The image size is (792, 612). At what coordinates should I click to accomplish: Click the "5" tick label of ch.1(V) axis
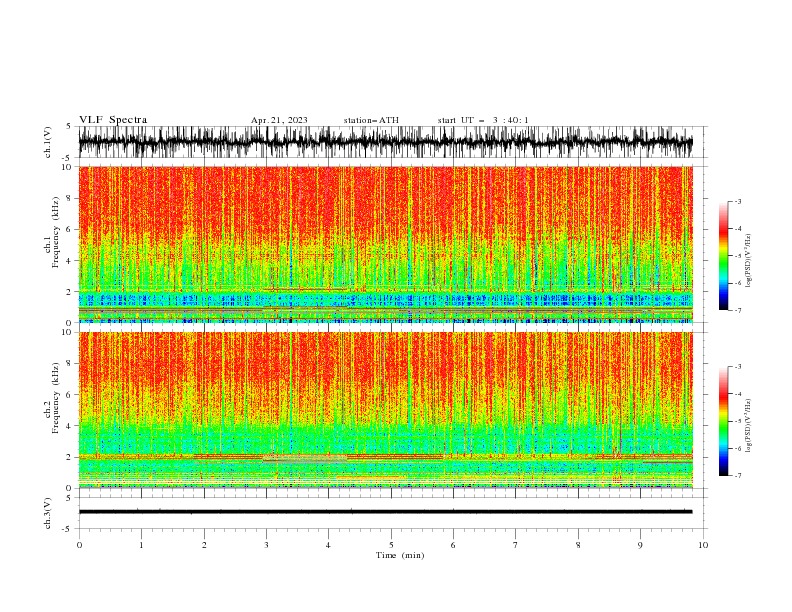click(x=69, y=126)
